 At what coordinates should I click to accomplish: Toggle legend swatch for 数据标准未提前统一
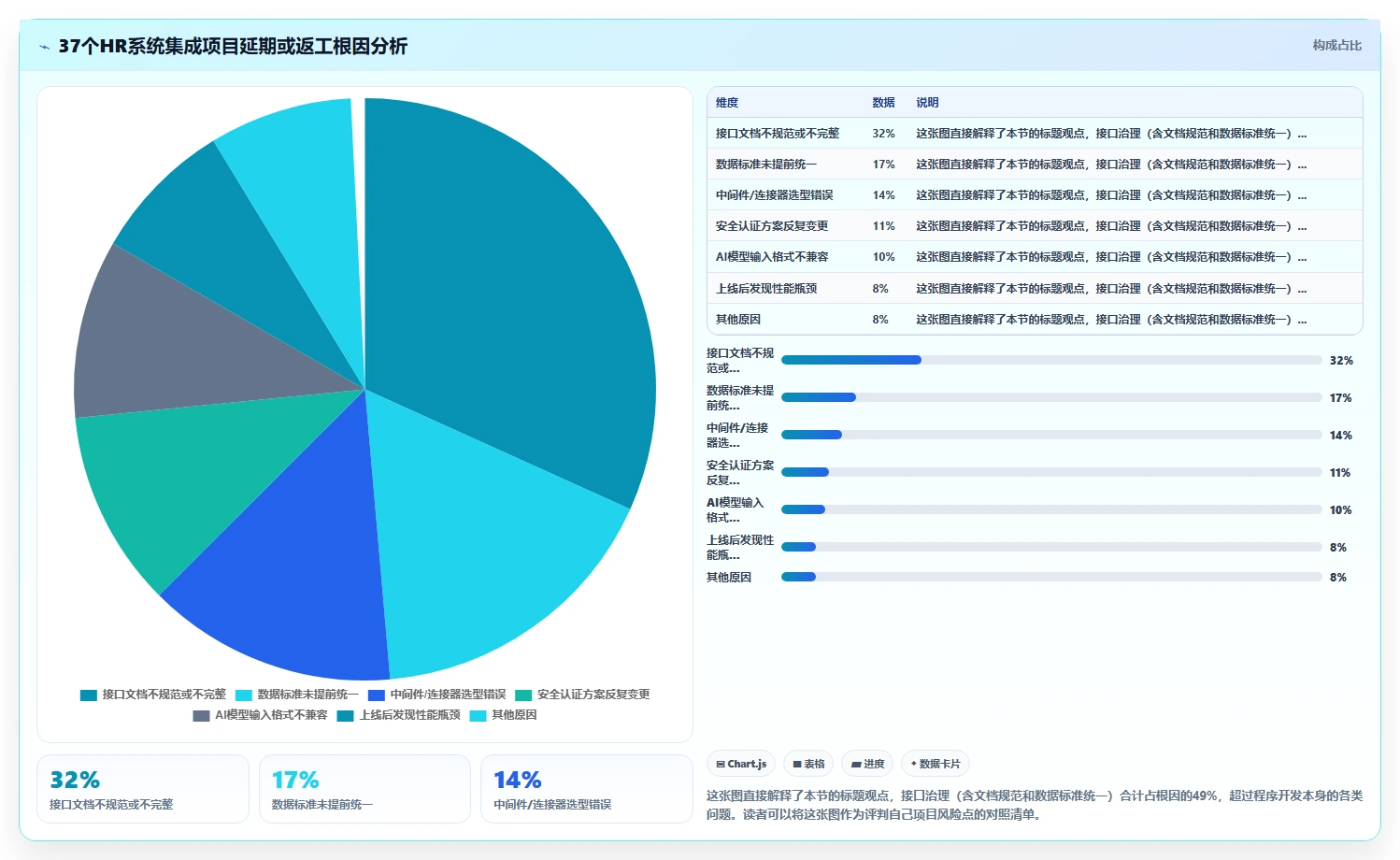click(244, 695)
